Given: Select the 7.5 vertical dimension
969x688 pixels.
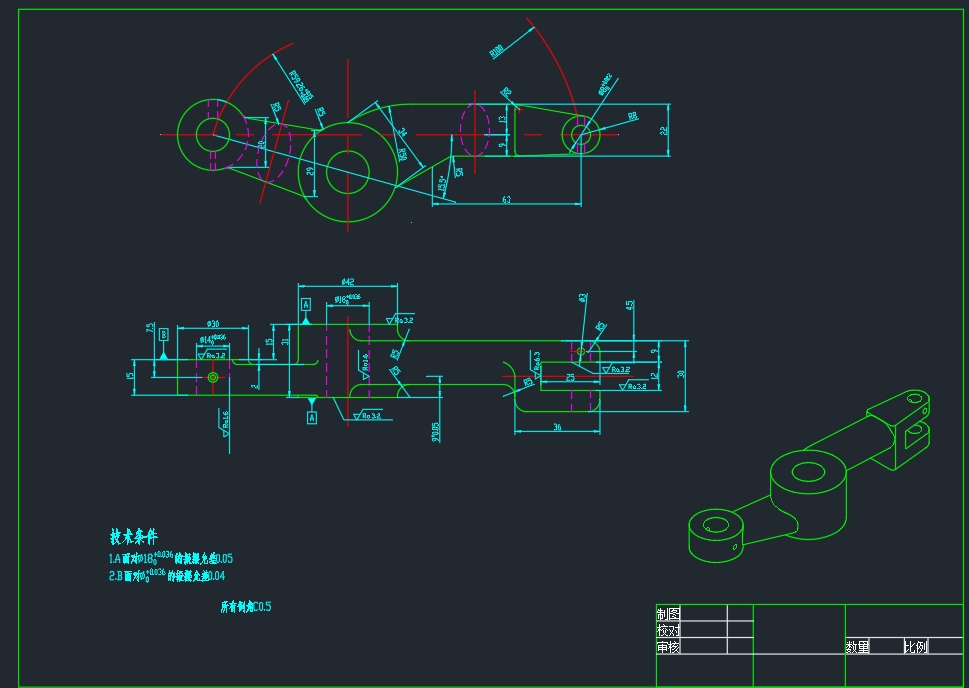Looking at the screenshot, I should (149, 328).
